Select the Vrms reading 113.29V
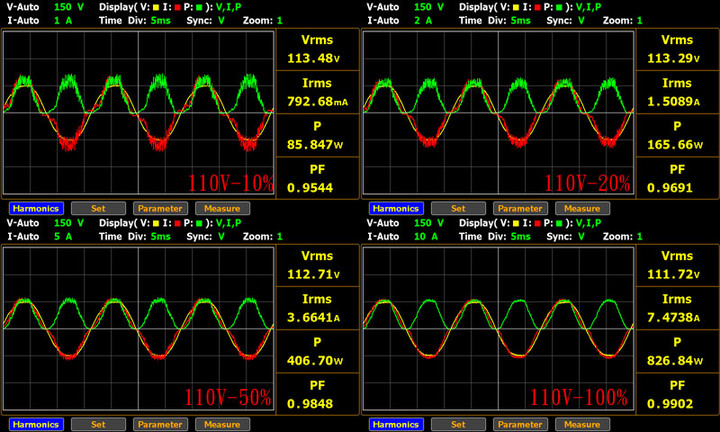This screenshot has width=720, height=432. 674,58
